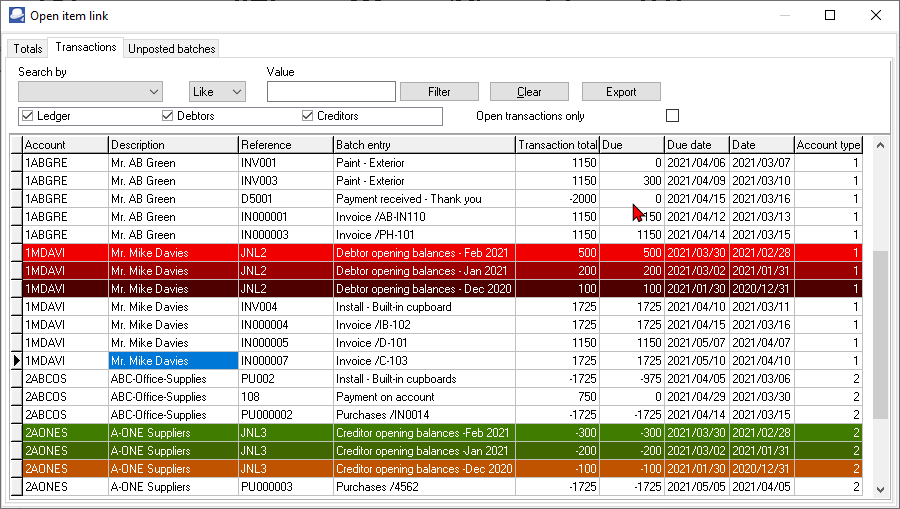Click 'Install - Built-in cupboard' cell

(x=424, y=307)
